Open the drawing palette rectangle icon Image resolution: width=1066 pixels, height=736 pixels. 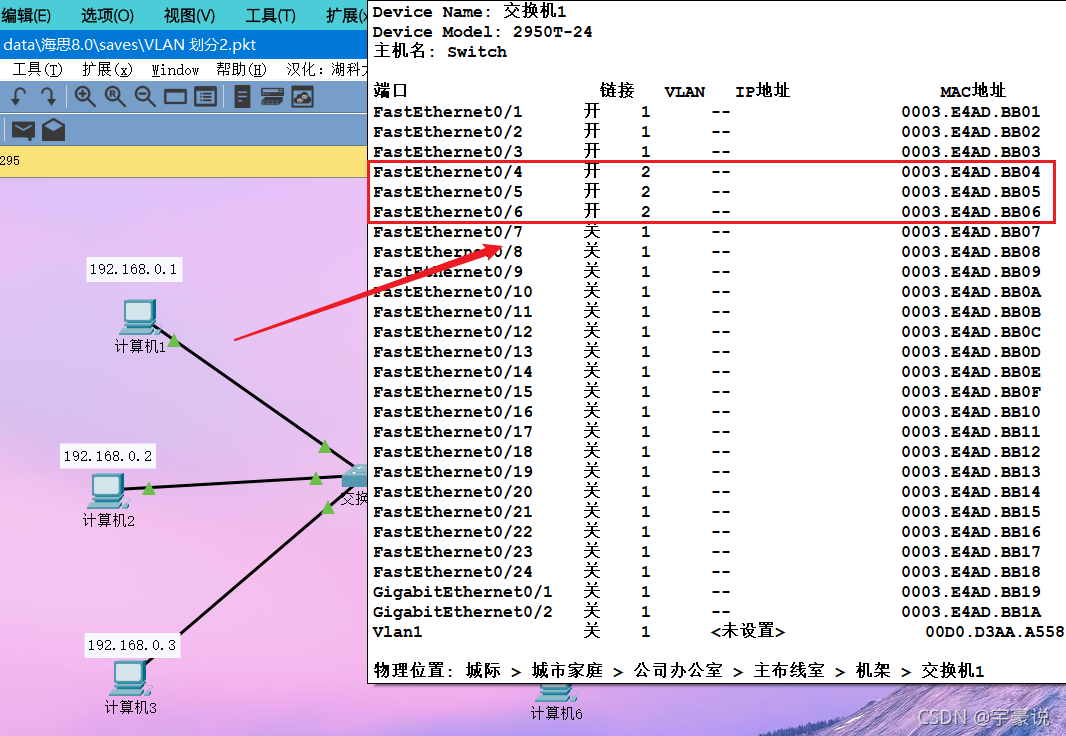175,97
